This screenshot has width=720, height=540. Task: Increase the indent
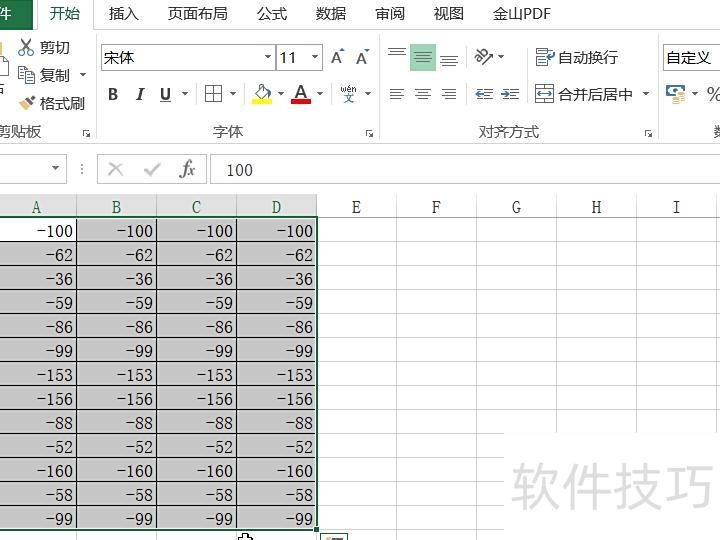click(x=510, y=94)
